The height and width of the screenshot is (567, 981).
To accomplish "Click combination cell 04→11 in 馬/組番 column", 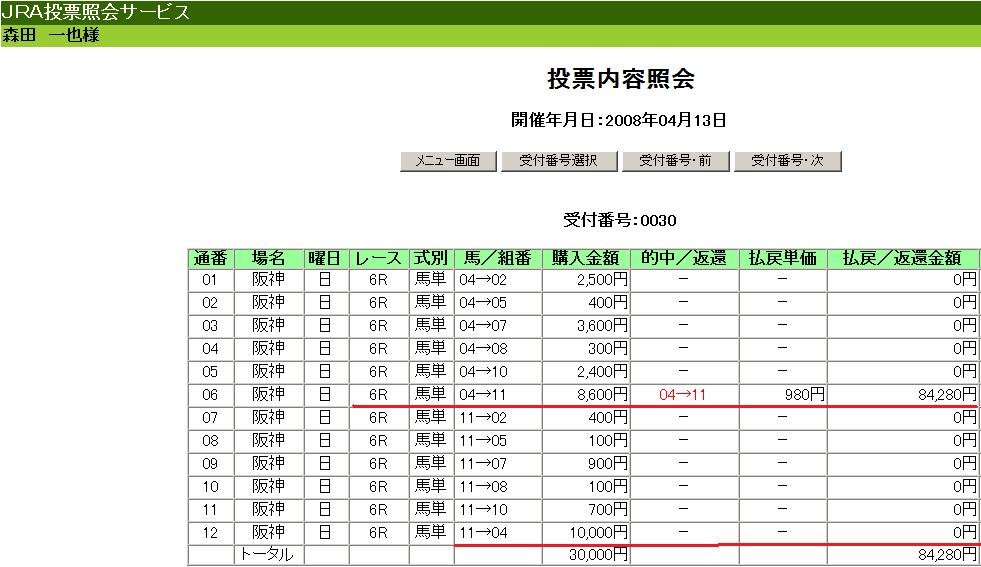I will [482, 395].
